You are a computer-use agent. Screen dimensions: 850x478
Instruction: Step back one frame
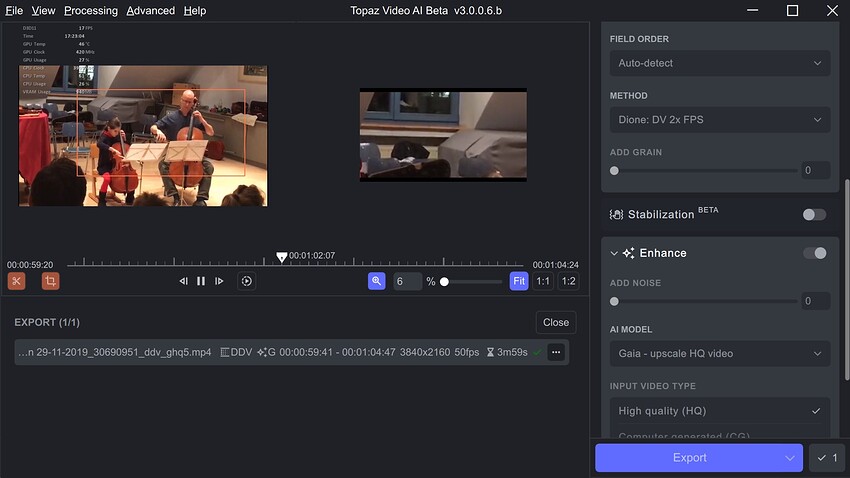coord(183,281)
